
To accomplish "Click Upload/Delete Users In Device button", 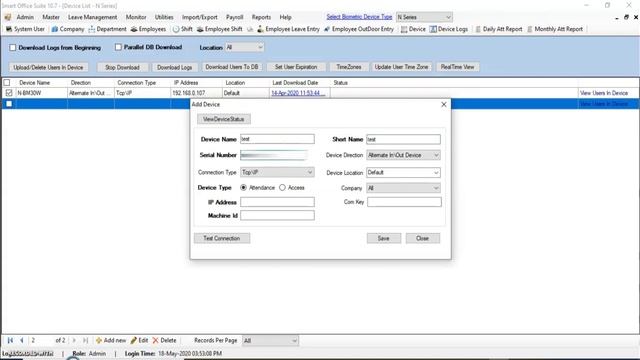I will pos(48,67).
